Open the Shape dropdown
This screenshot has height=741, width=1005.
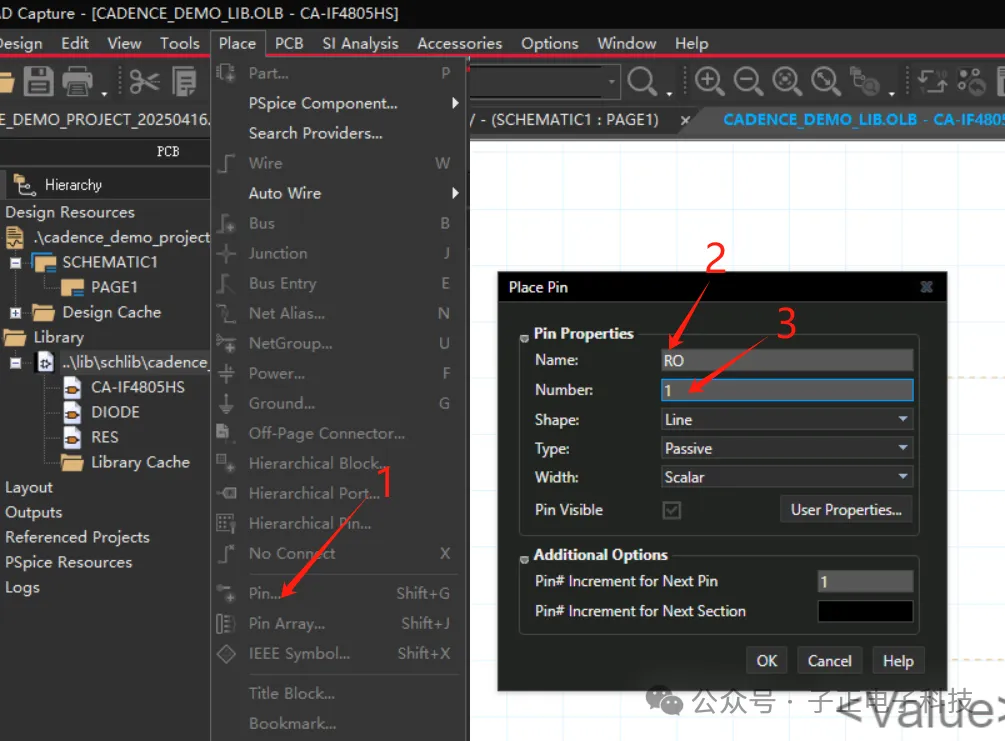[787, 420]
